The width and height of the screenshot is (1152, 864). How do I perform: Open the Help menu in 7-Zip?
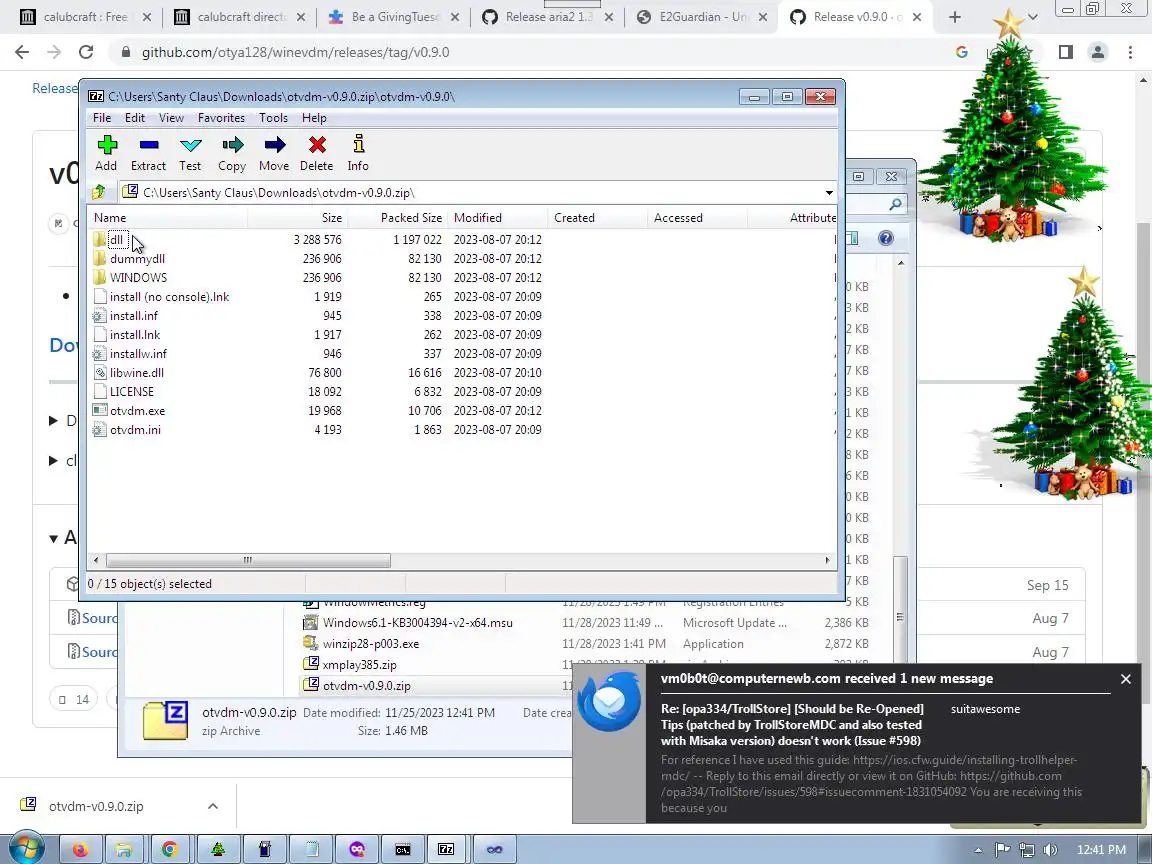(314, 118)
